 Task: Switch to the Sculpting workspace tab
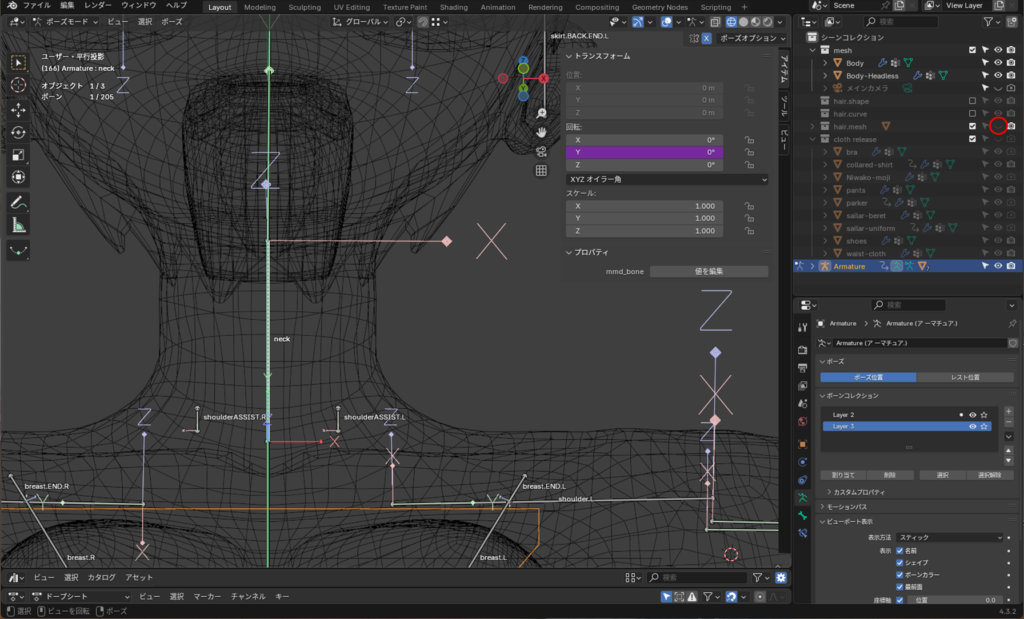304,7
